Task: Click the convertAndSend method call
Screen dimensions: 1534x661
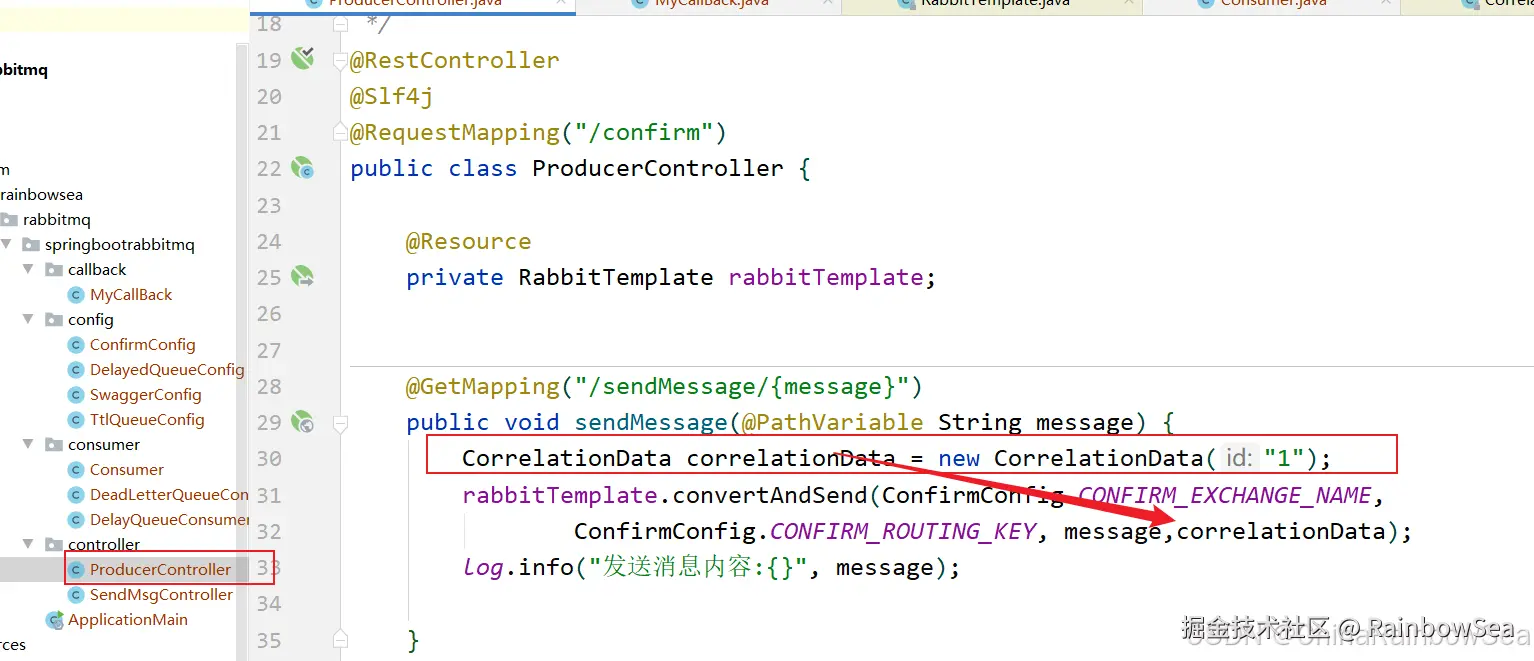Action: [x=770, y=495]
